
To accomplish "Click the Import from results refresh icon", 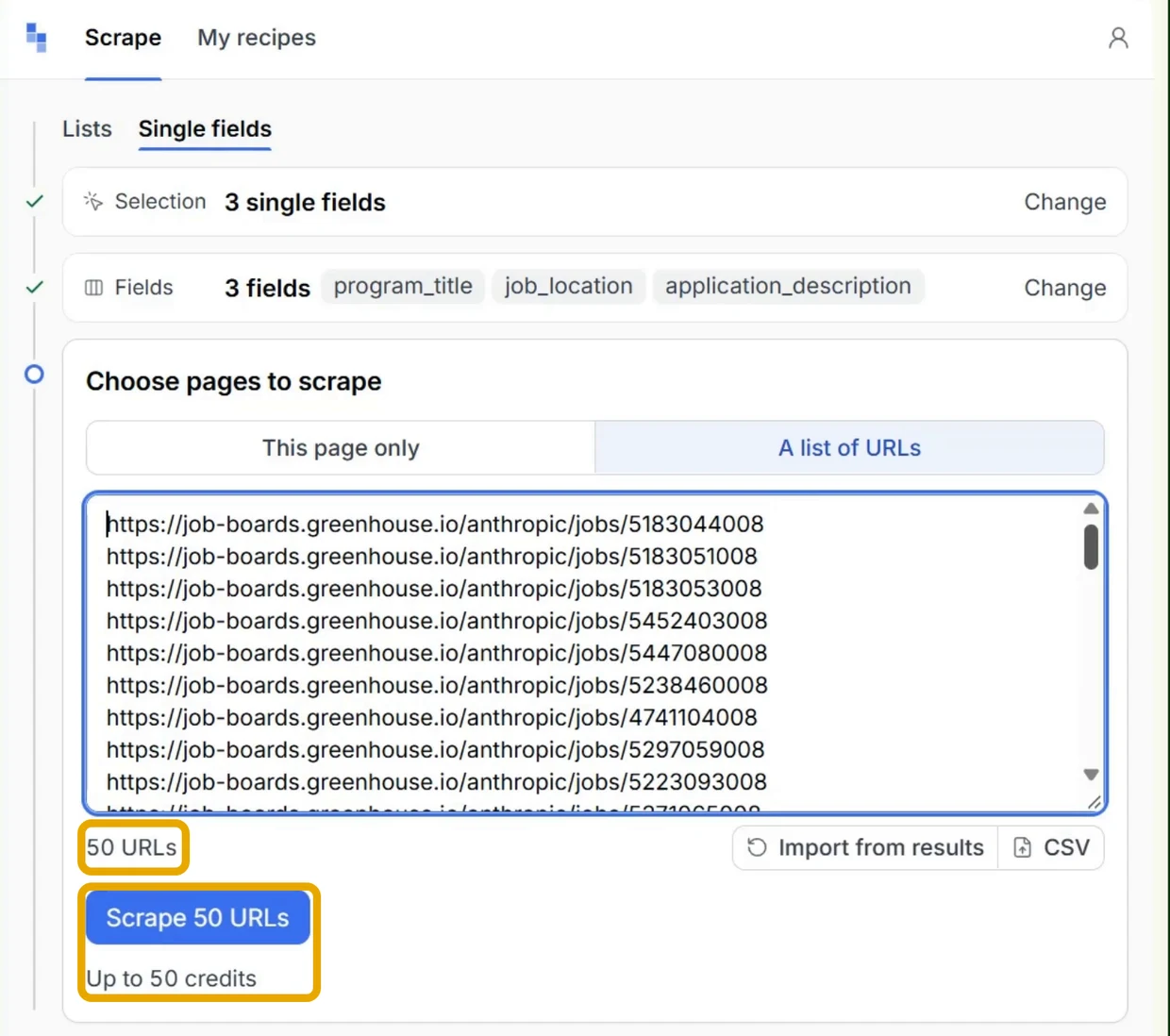I will click(757, 847).
